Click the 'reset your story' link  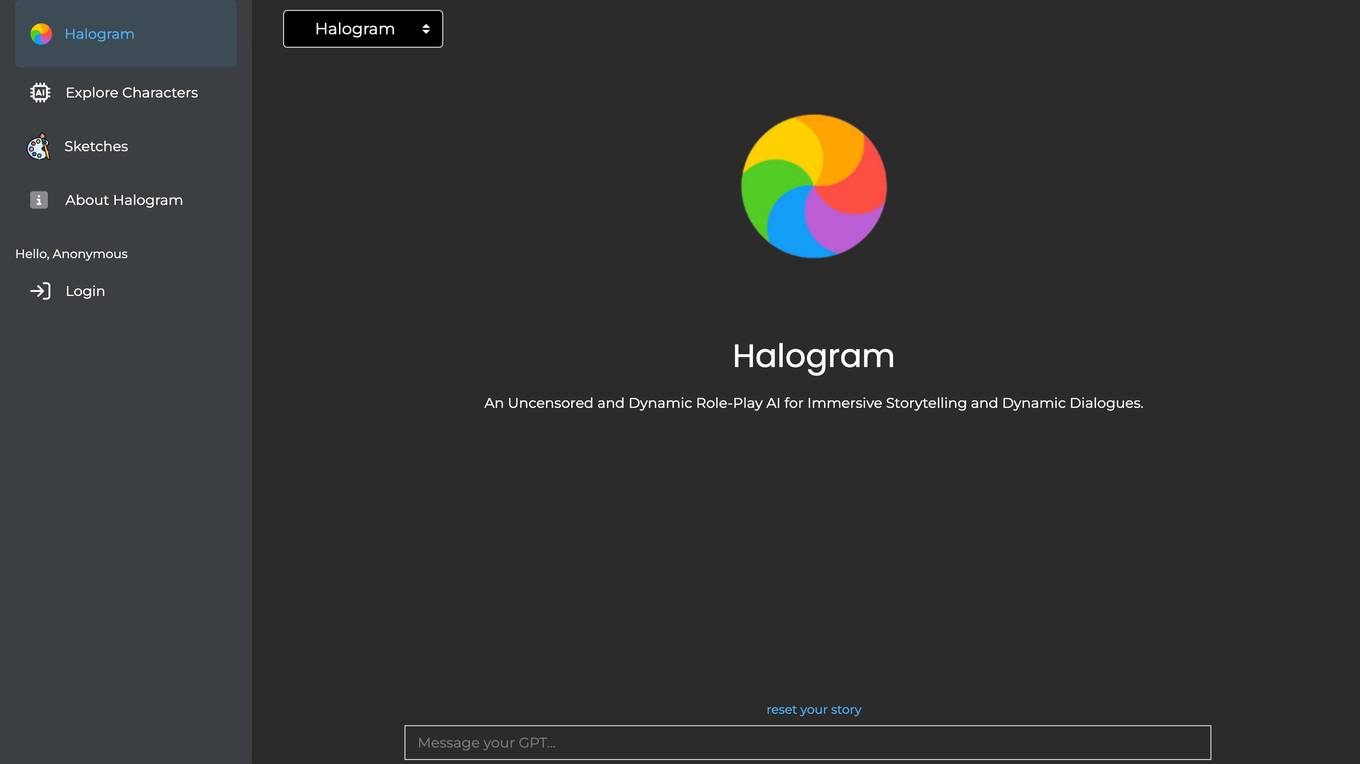click(814, 709)
